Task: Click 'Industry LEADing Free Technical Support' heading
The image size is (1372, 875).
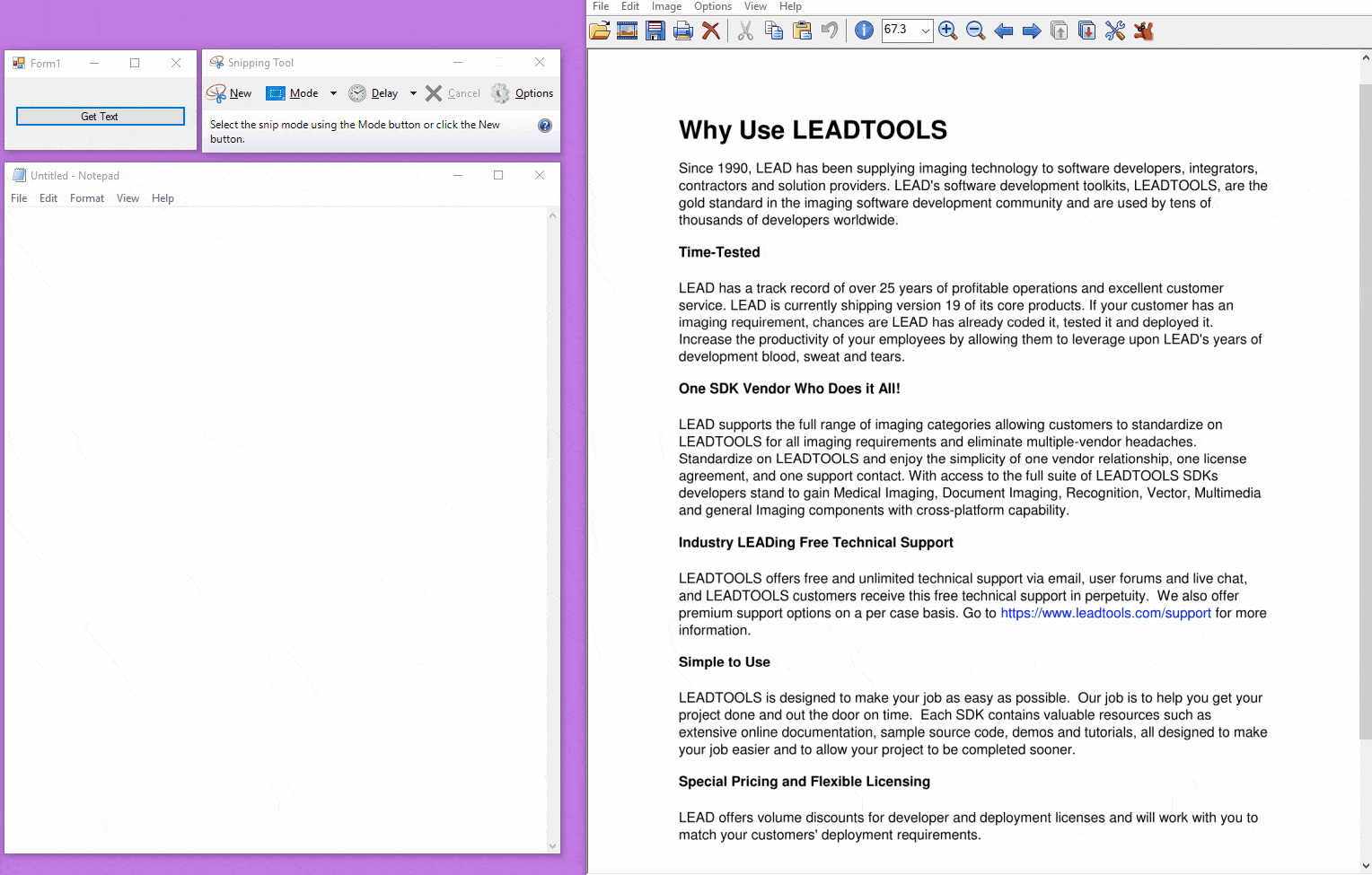Action: tap(815, 542)
